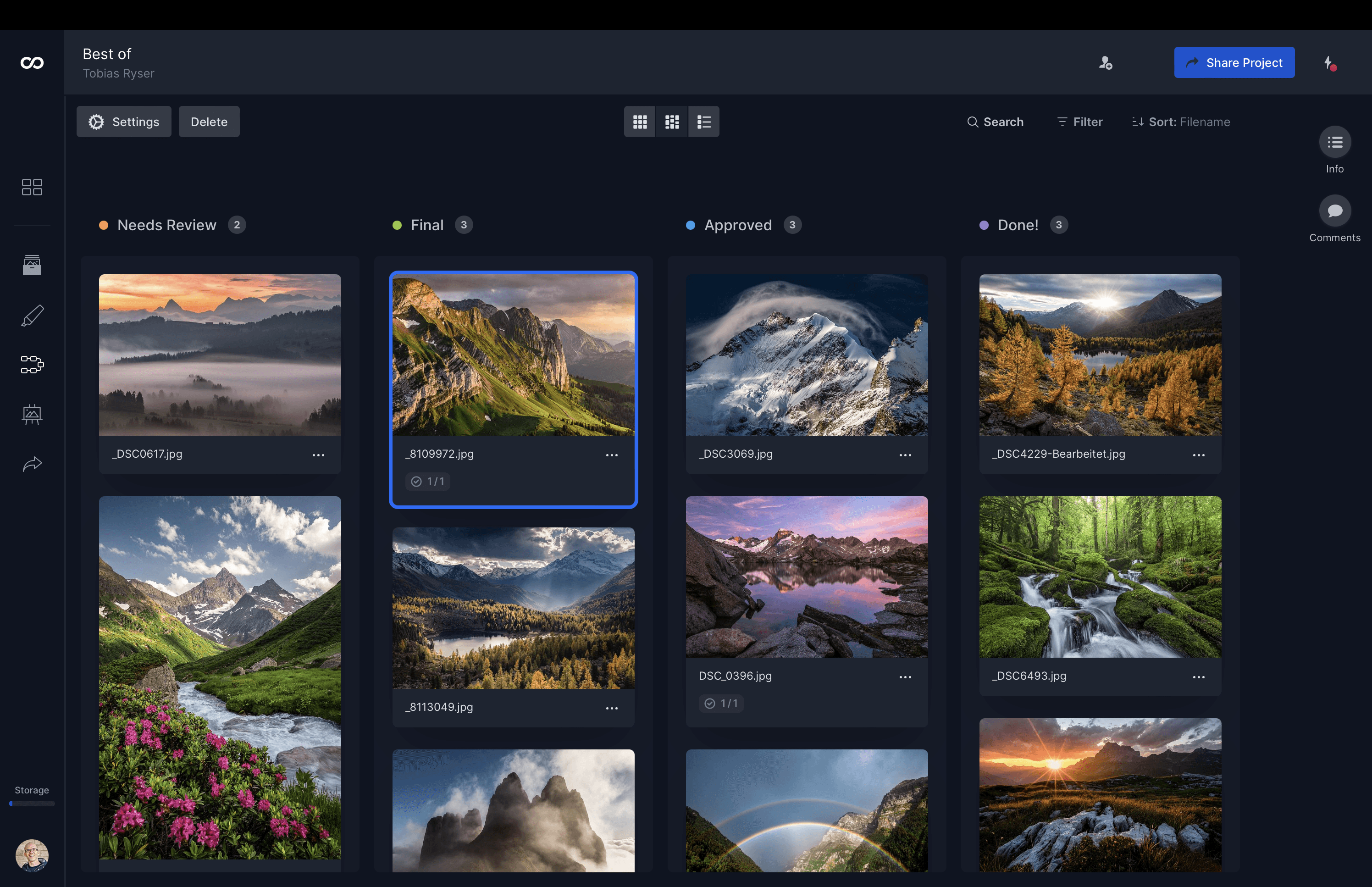This screenshot has height=887, width=1372.
Task: Open the Comments panel icon
Action: click(x=1335, y=211)
